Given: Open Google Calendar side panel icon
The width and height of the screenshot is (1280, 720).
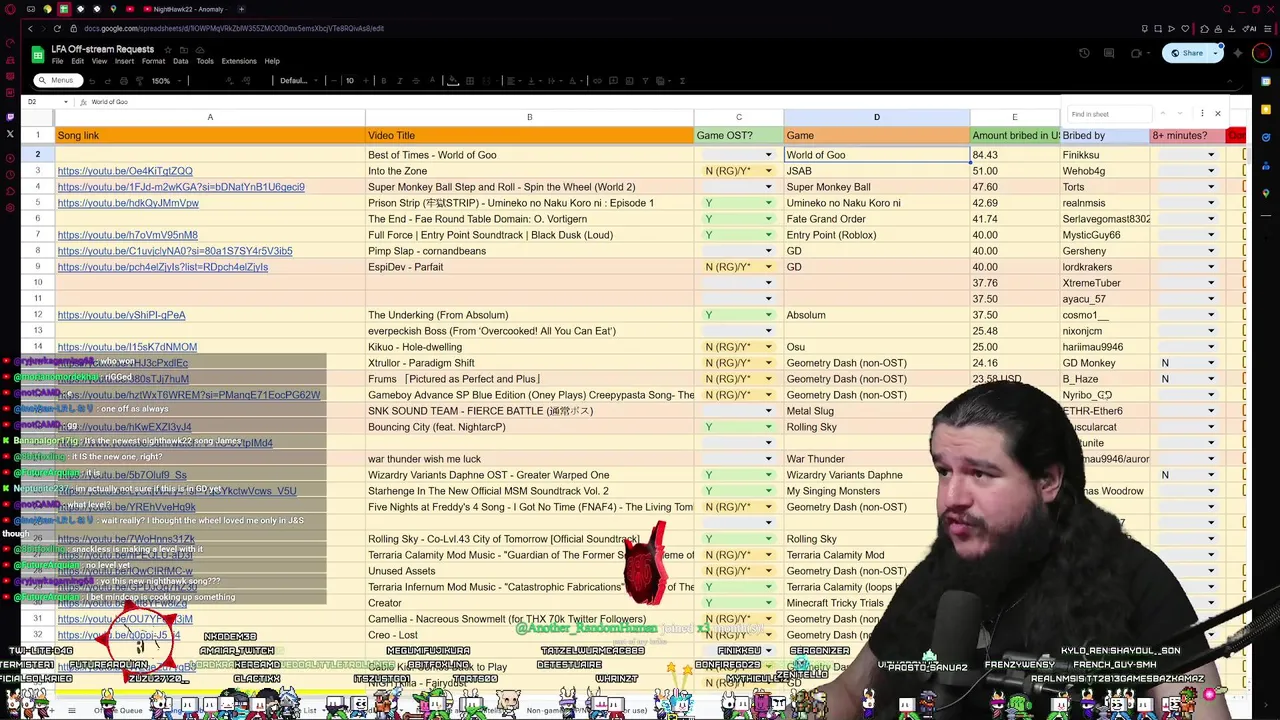Looking at the screenshot, I should click(1266, 81).
